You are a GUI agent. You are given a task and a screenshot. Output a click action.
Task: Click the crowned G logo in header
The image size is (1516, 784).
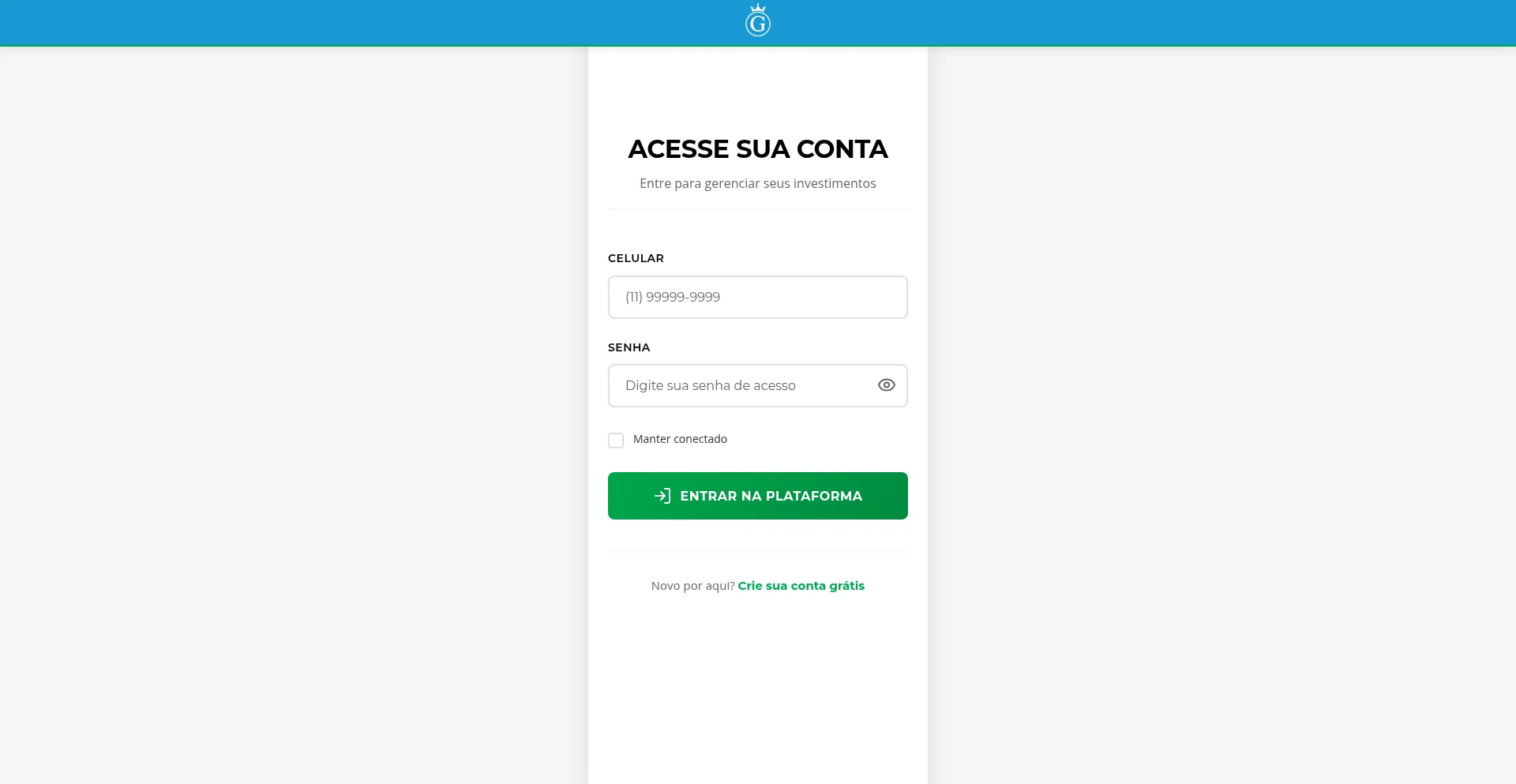tap(758, 21)
